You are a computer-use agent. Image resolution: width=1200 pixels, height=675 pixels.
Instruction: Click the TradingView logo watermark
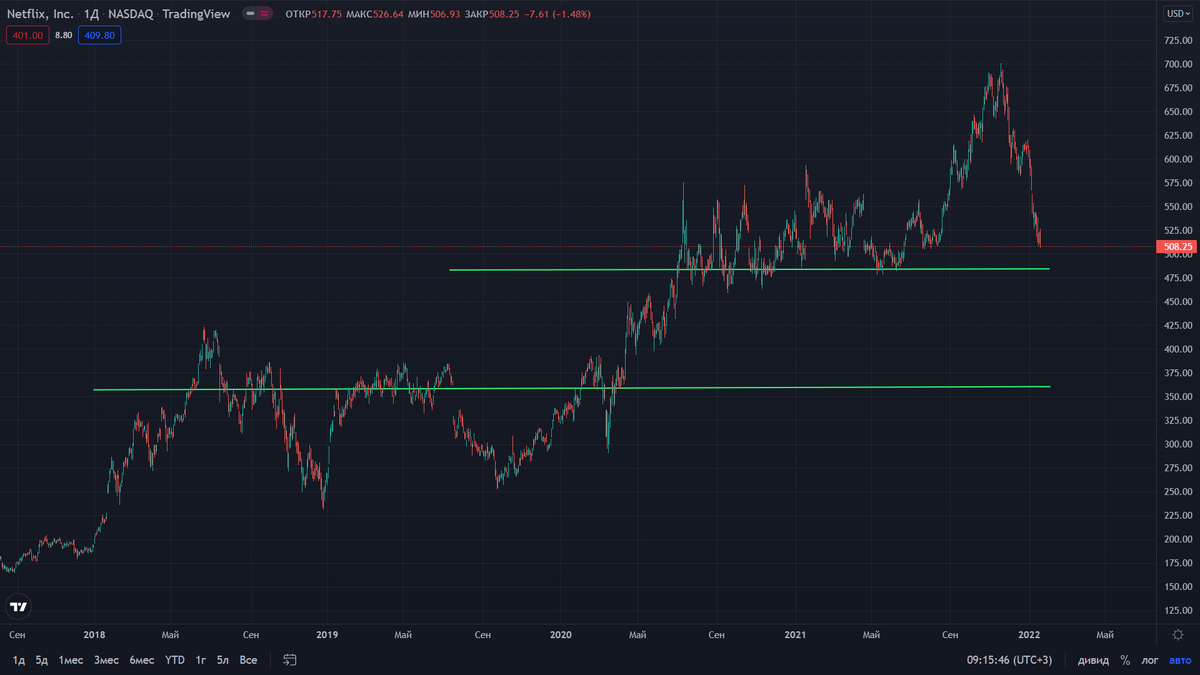point(18,606)
